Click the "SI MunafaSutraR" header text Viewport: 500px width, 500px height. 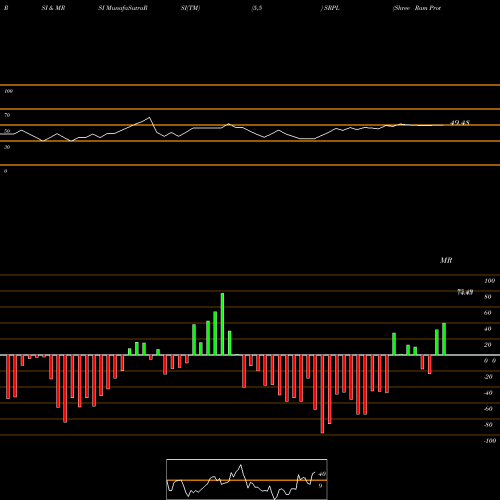[x=123, y=8]
